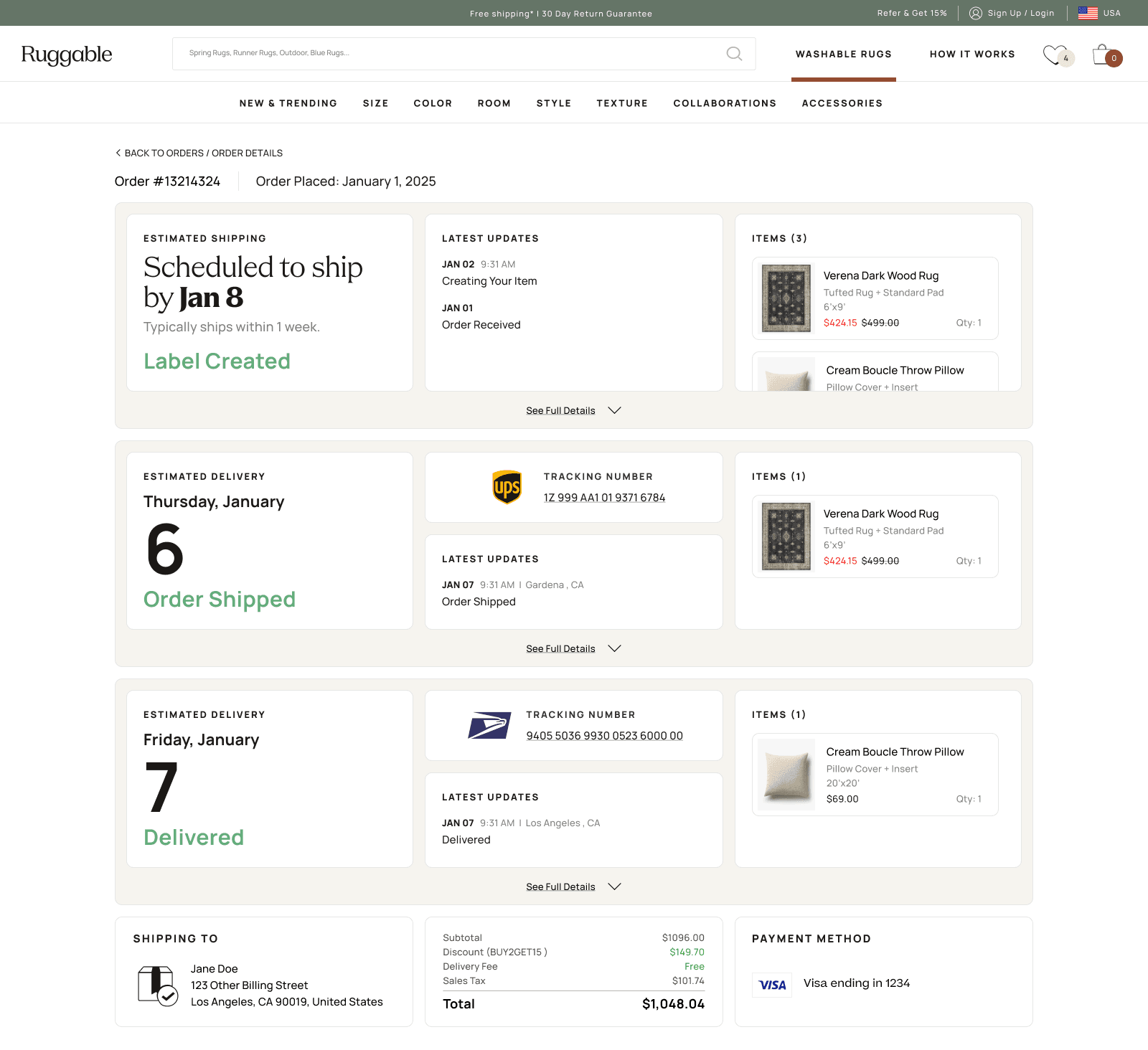Viewport: 1148px width, 1050px height.
Task: Click the Refer & Get 15% link
Action: 912,13
